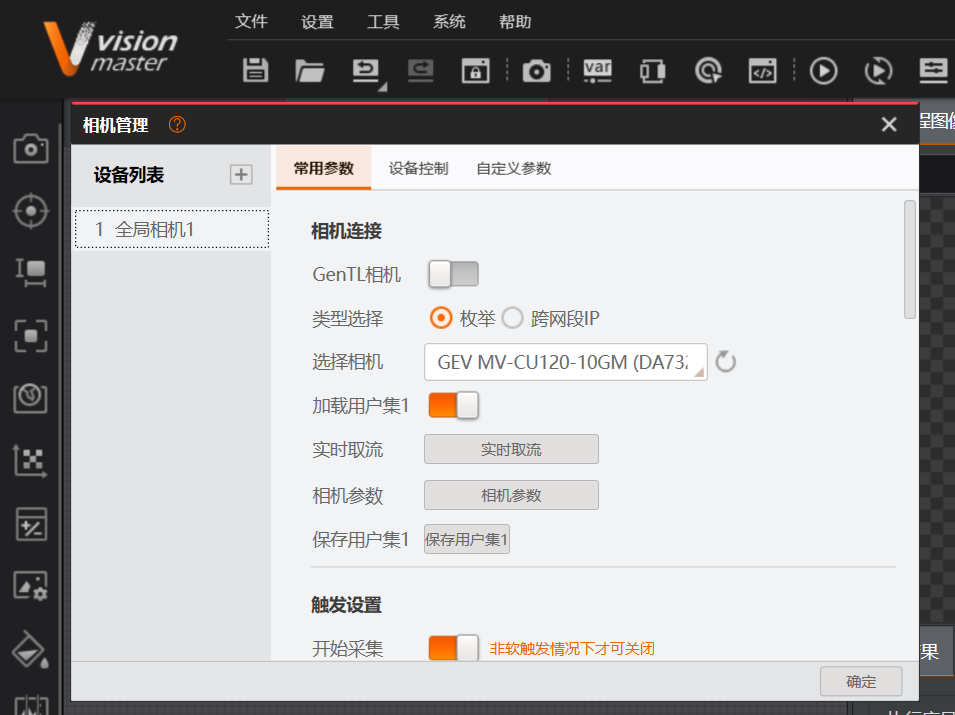The image size is (955, 715).
Task: Click the 实时取流 button
Action: click(x=511, y=449)
